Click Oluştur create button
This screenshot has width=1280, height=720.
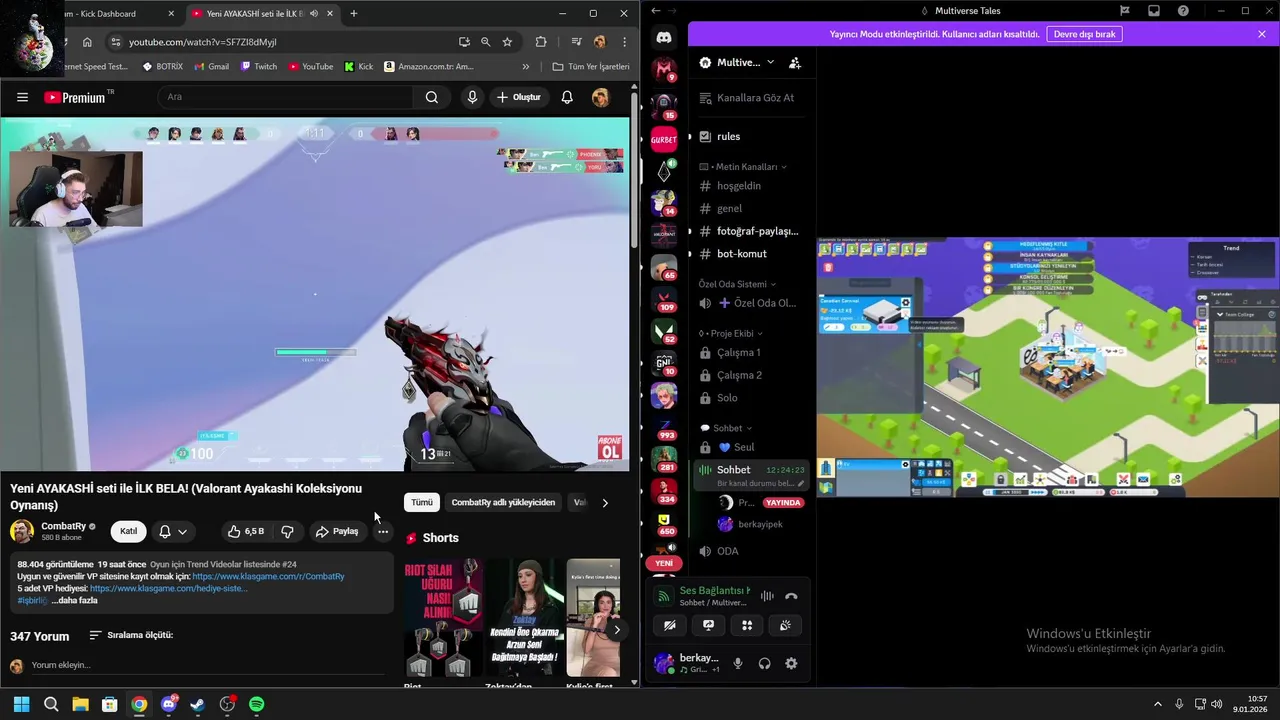(x=518, y=97)
